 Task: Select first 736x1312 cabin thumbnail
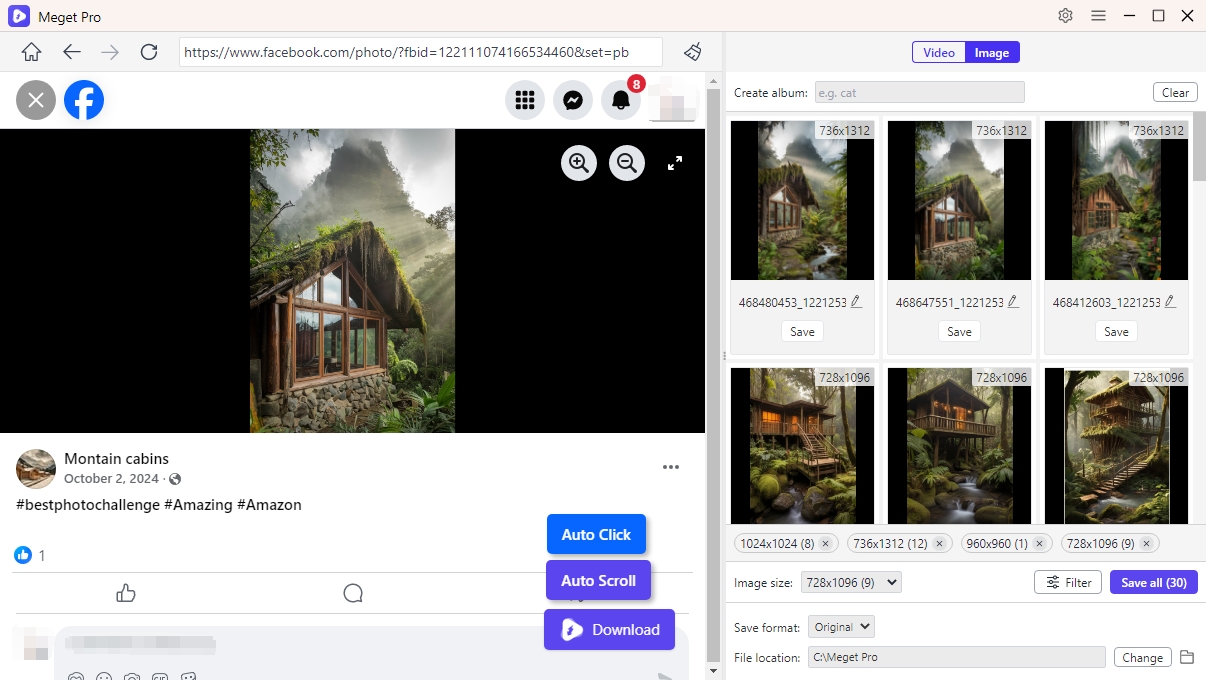pyautogui.click(x=802, y=200)
